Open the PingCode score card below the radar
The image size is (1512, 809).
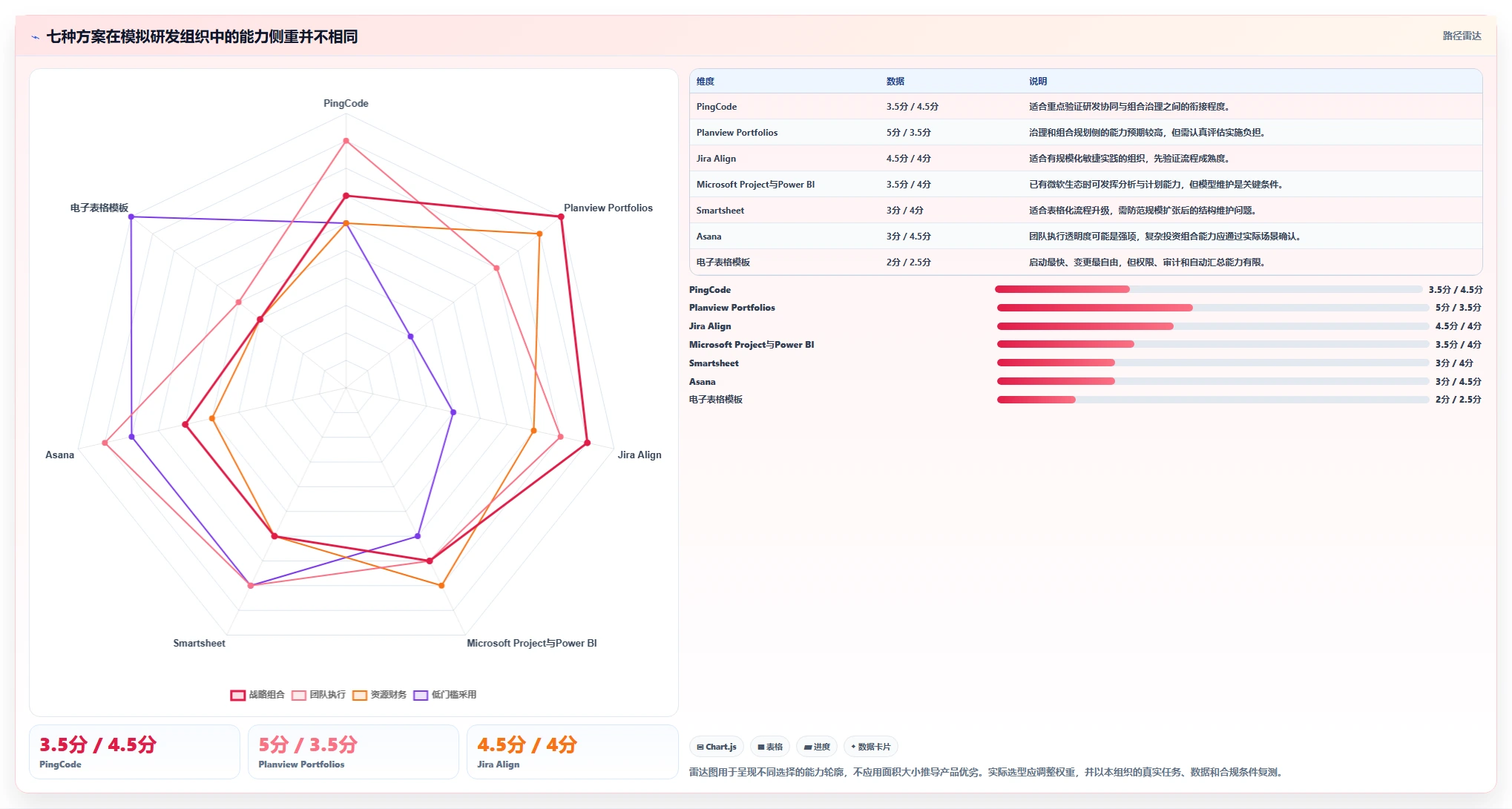[x=134, y=752]
